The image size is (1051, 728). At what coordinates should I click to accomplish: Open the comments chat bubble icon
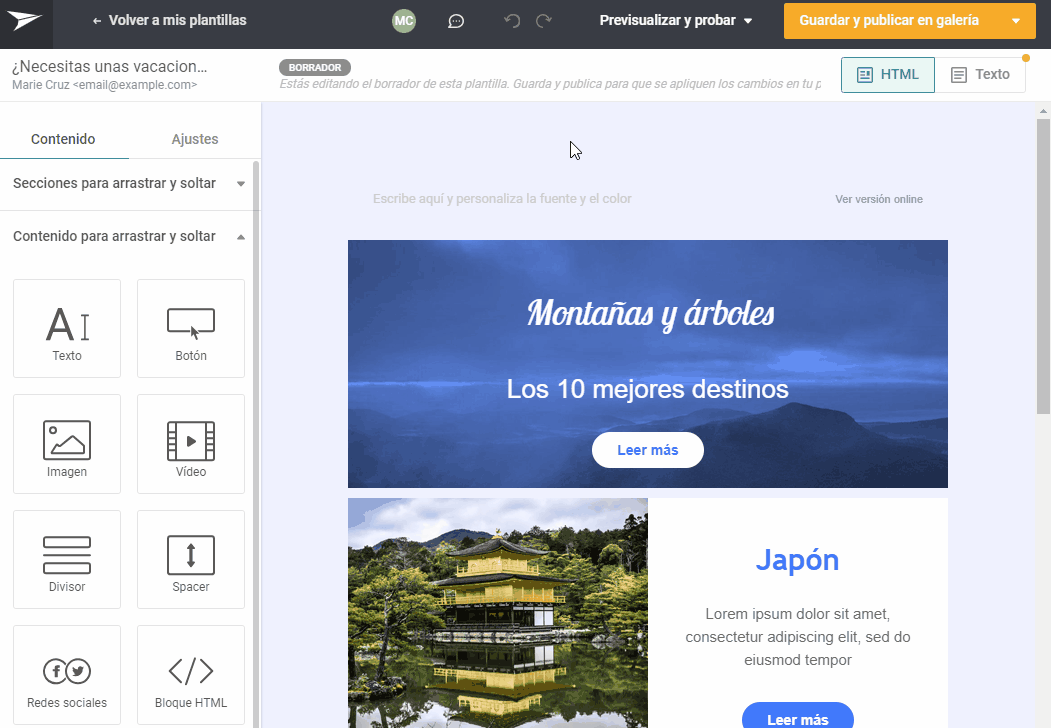coord(456,21)
